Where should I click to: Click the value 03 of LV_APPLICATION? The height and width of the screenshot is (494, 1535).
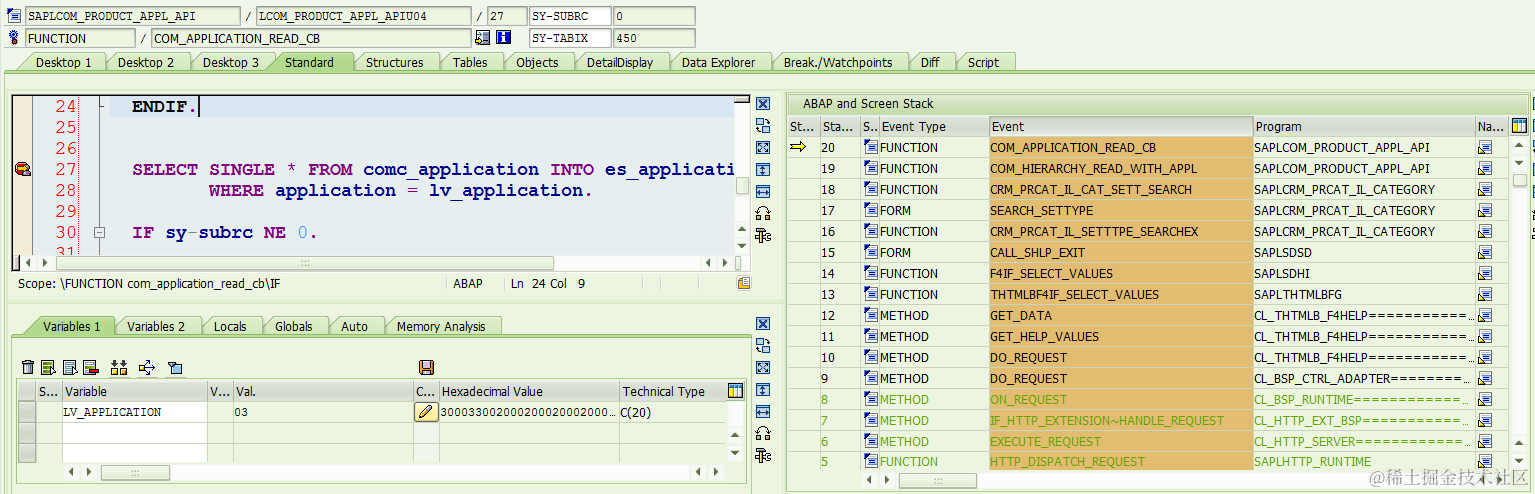[x=241, y=412]
